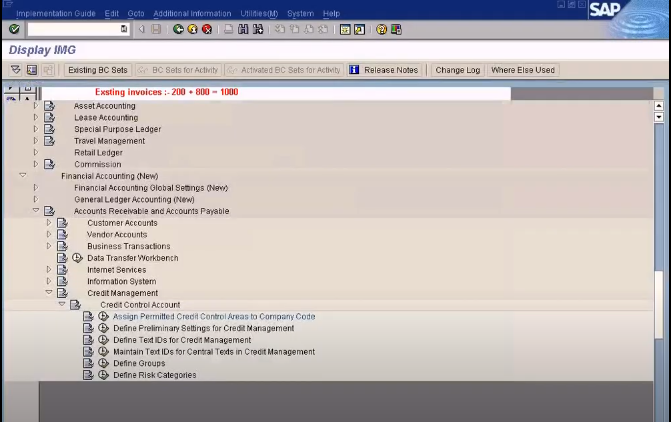Click the vertical scrollbar down arrow below it

[659, 117]
